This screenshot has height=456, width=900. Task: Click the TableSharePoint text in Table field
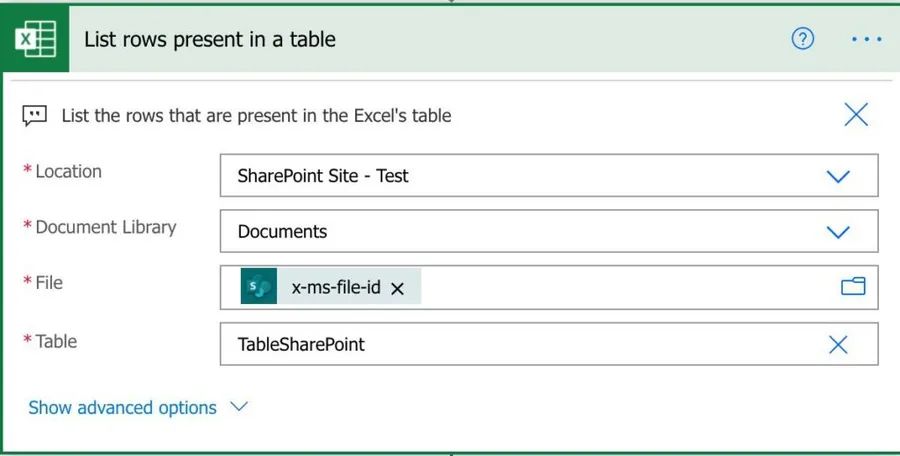(x=301, y=344)
